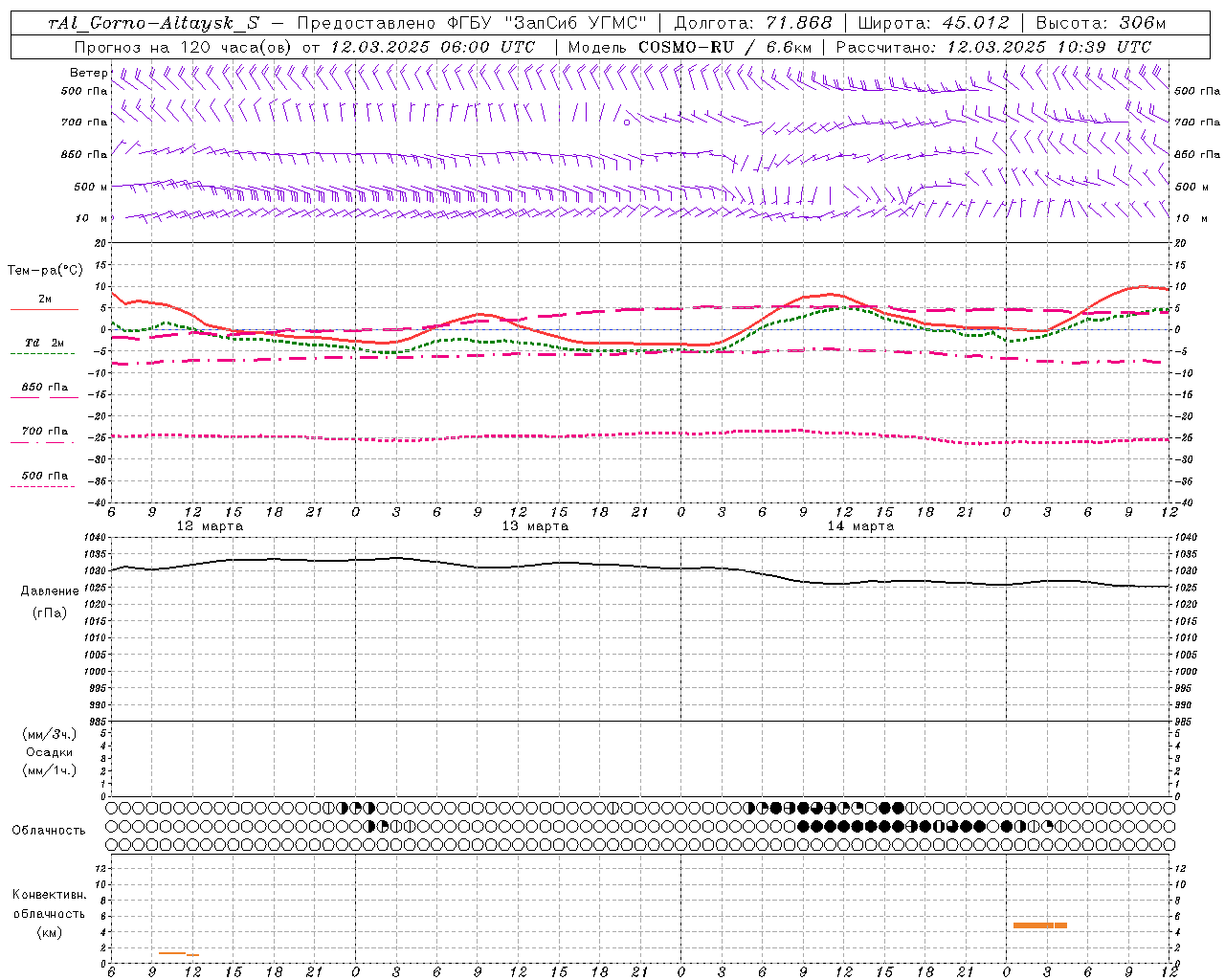This screenshot has width=1225, height=980.
Task: Click the 700 гПа temperature legend label
Action: pyautogui.click(x=45, y=432)
